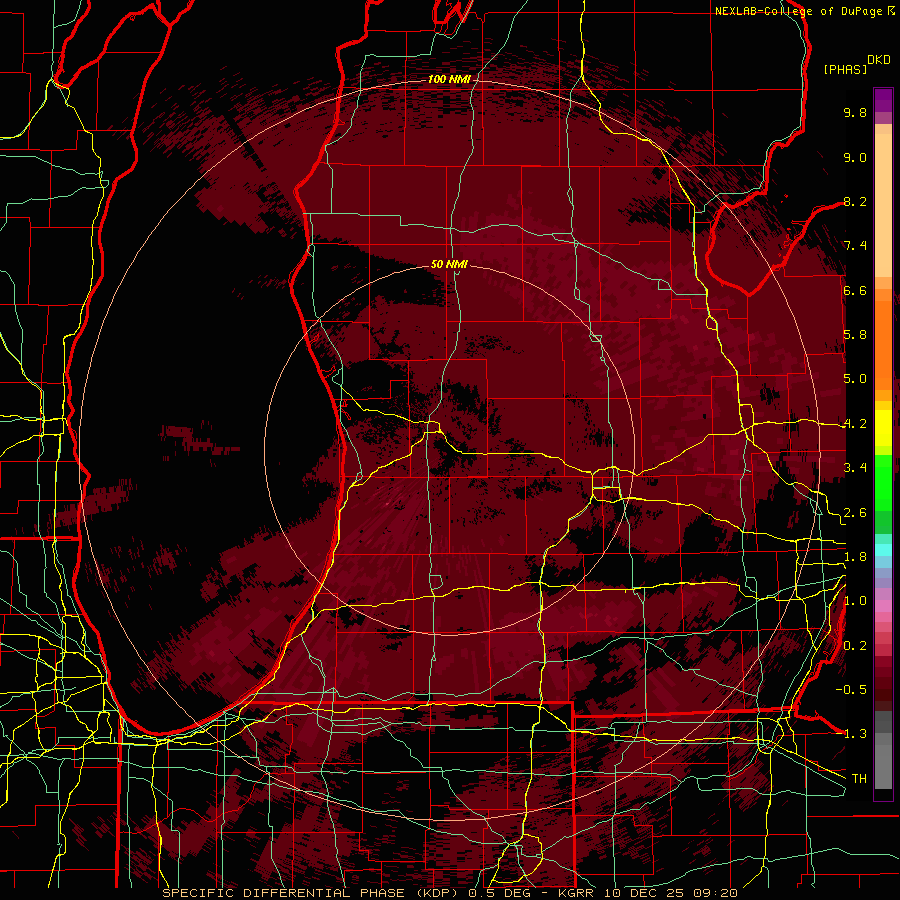Screen dimensions: 900x900
Task: Click the [PHAS] legend unit label
Action: 845,69
